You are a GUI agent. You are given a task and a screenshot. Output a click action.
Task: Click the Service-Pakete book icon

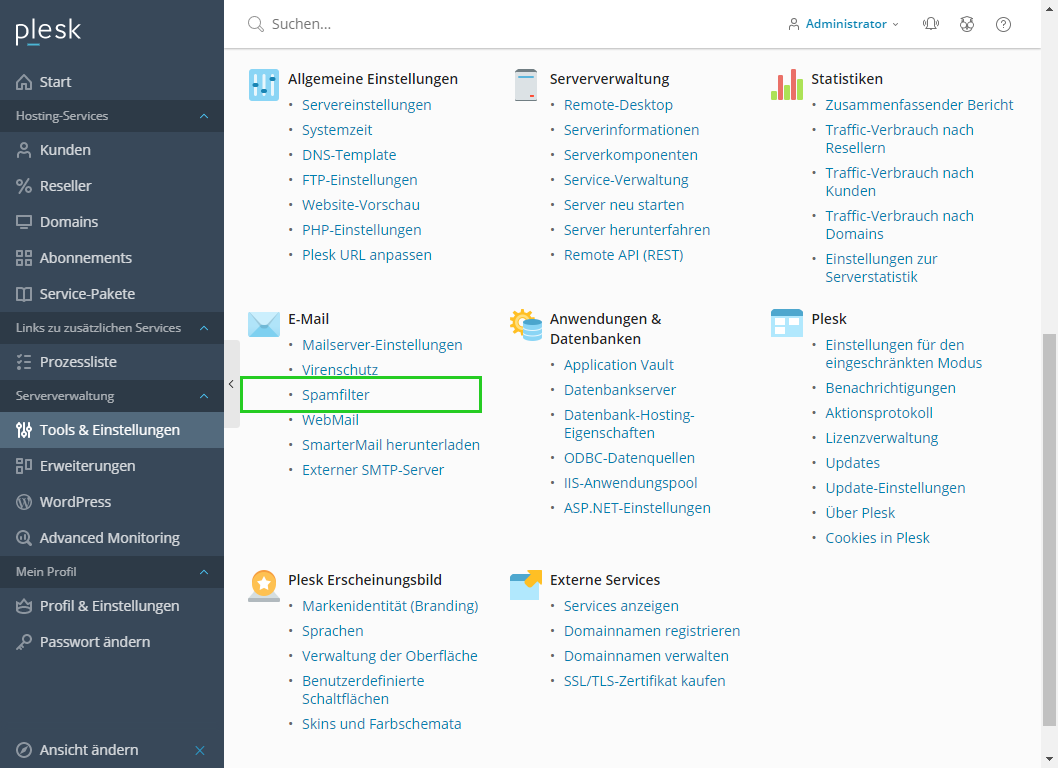click(24, 294)
